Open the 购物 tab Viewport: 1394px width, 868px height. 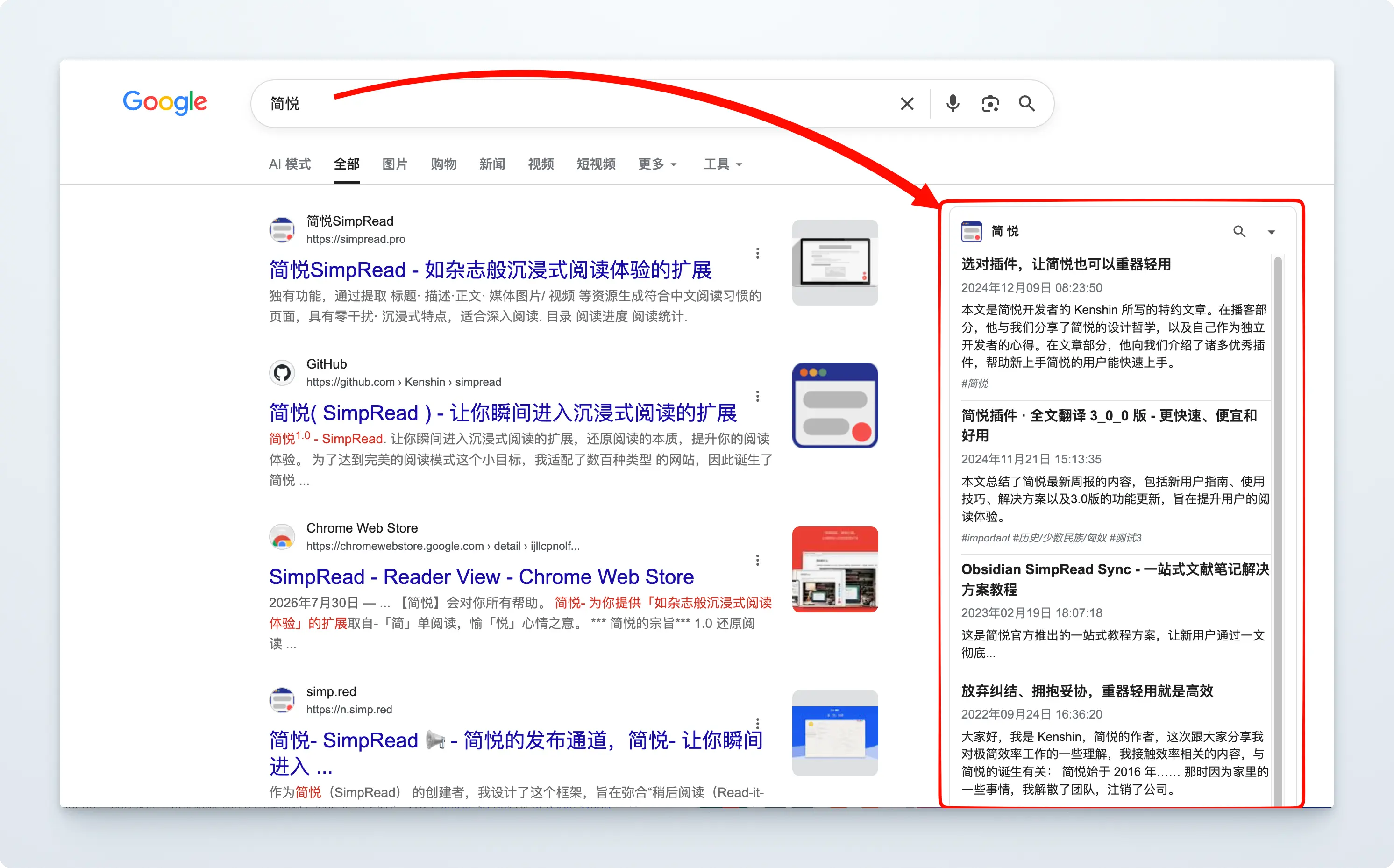[x=444, y=164]
